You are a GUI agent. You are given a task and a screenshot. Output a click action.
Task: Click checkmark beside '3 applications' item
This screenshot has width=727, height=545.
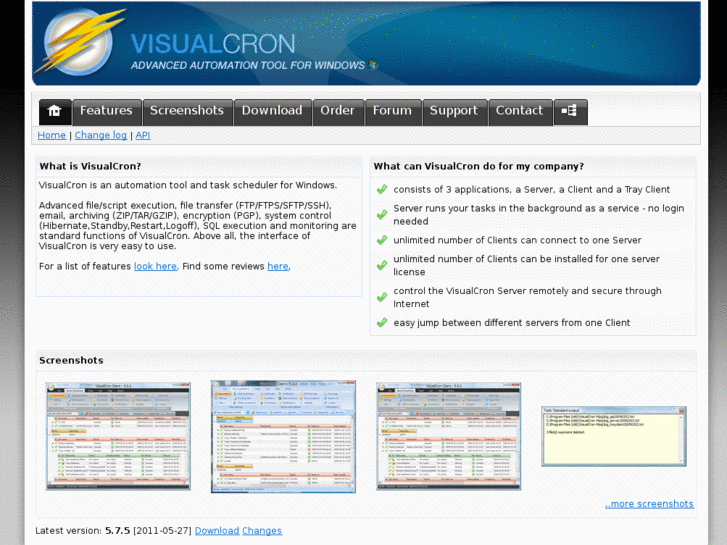click(382, 189)
